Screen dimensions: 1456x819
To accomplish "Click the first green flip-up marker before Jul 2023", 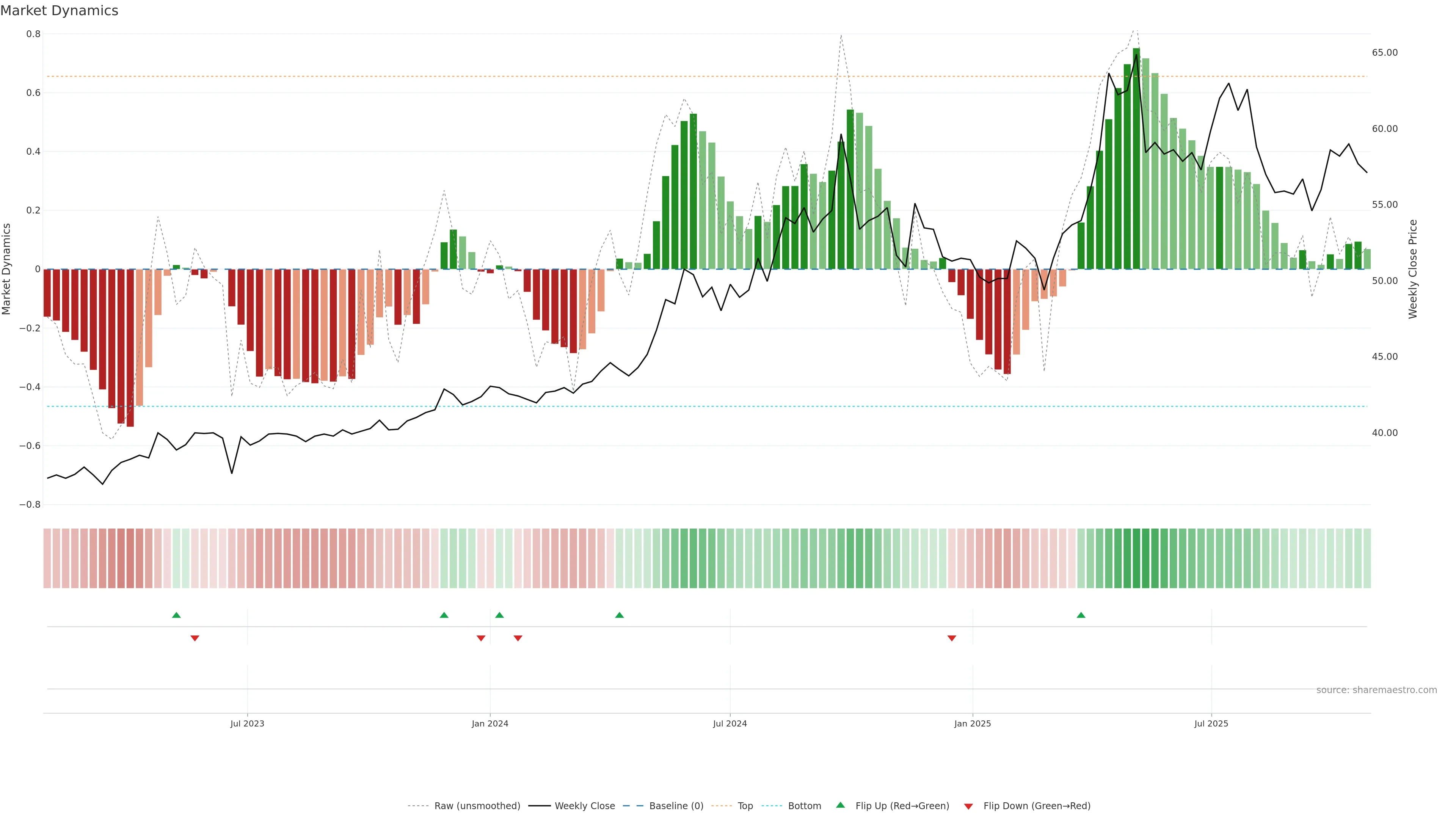I will [x=176, y=615].
